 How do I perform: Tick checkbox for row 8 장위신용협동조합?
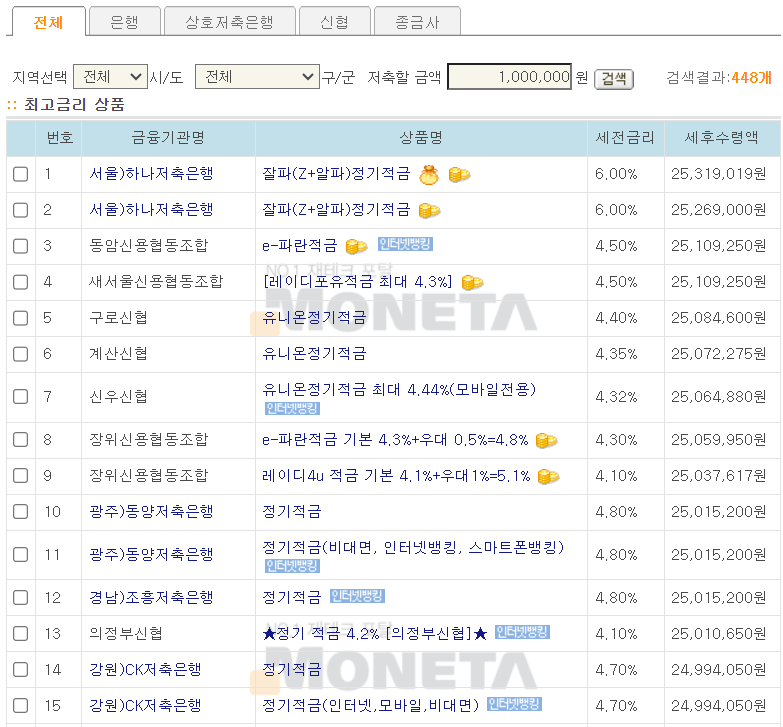pyautogui.click(x=20, y=440)
